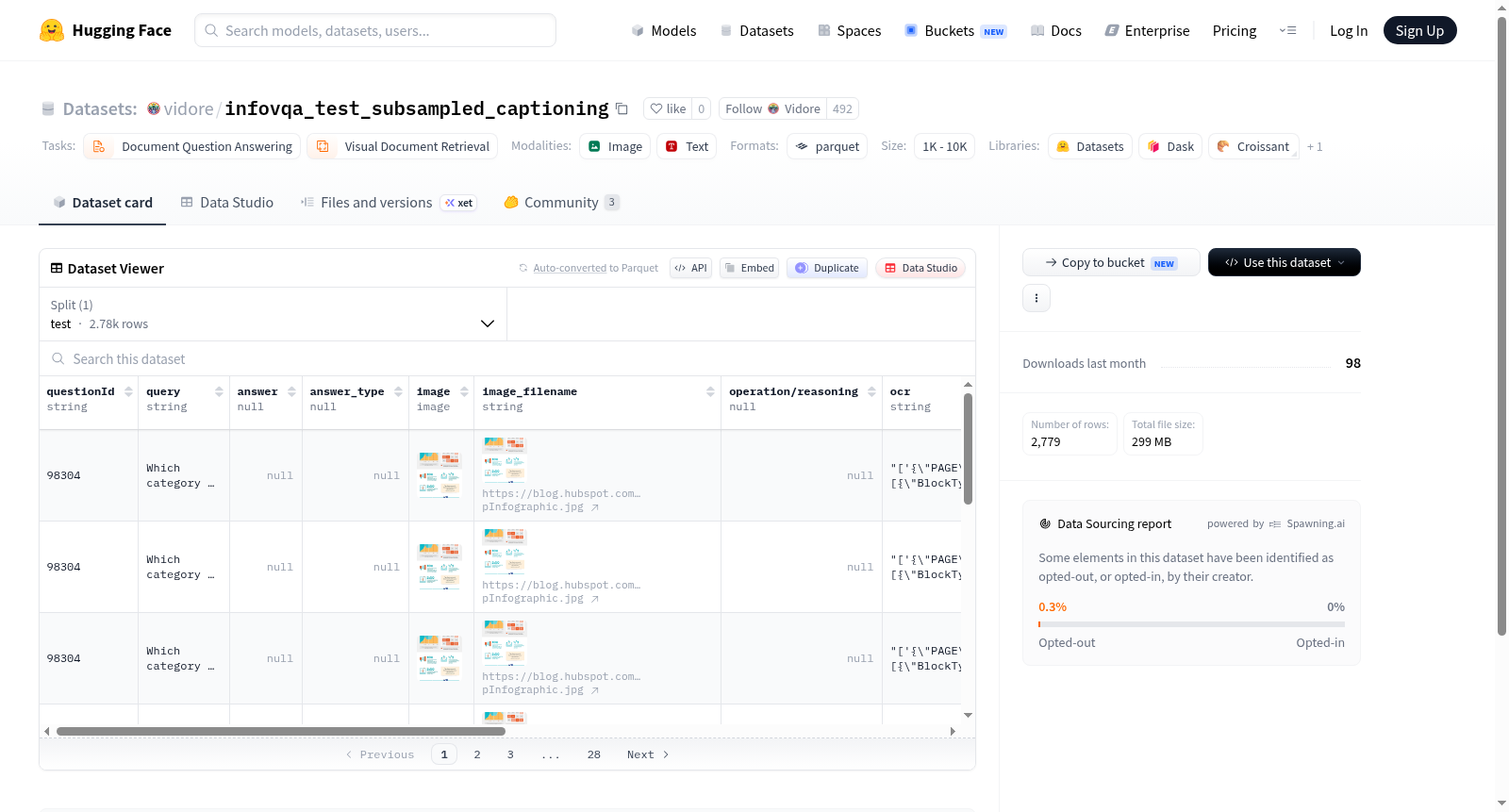
Task: Click the Copy to bucket button
Action: click(1111, 262)
